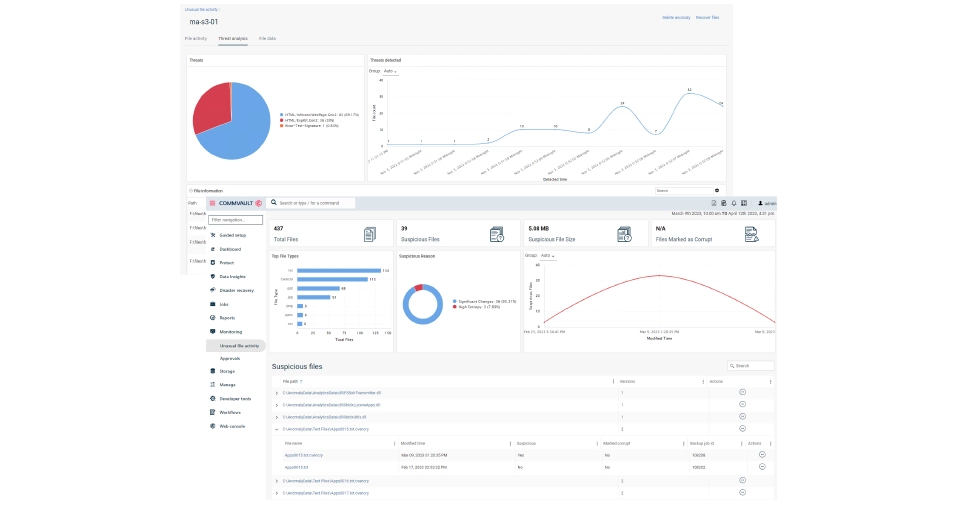Click the Filter navigation input field
Screen dimensions: 960x508
235,219
